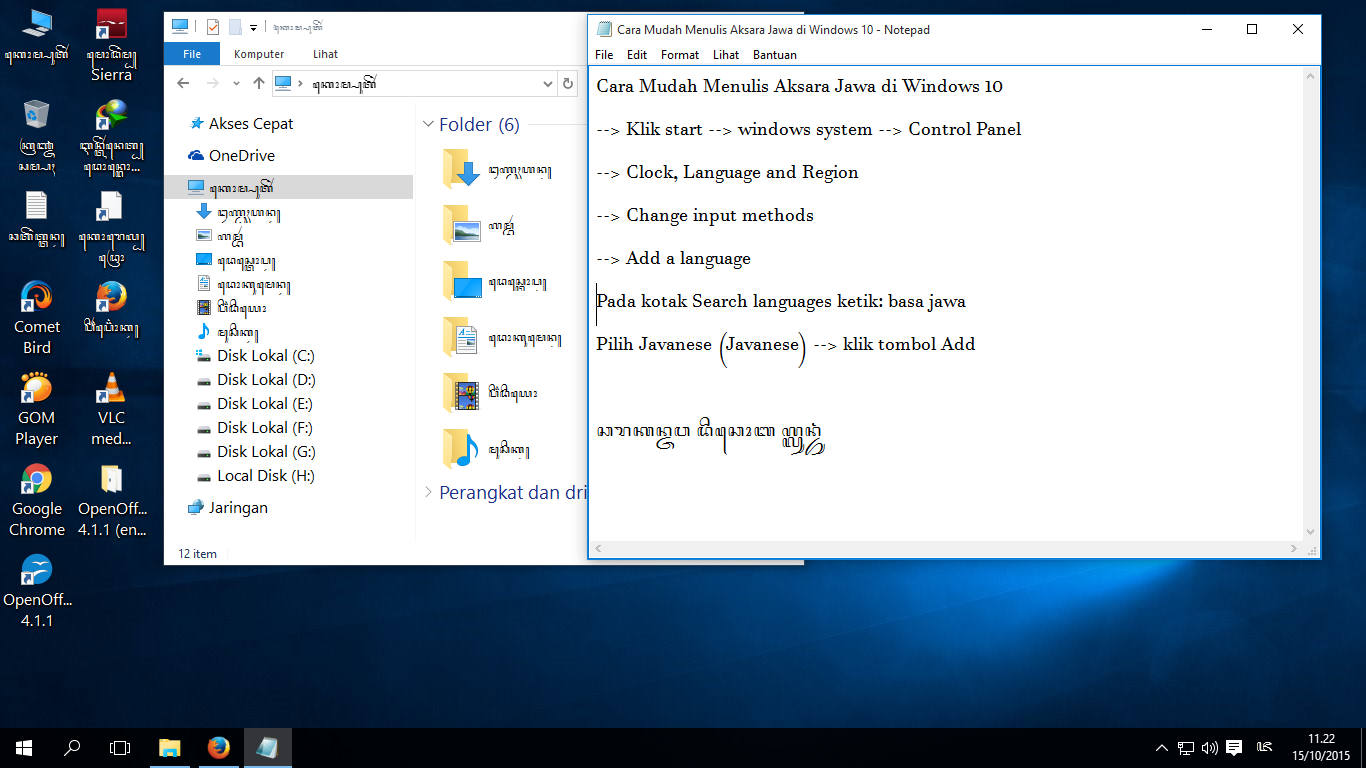Open the Action Center notification icon
Viewport: 1366px width, 768px height.
[x=1235, y=747]
